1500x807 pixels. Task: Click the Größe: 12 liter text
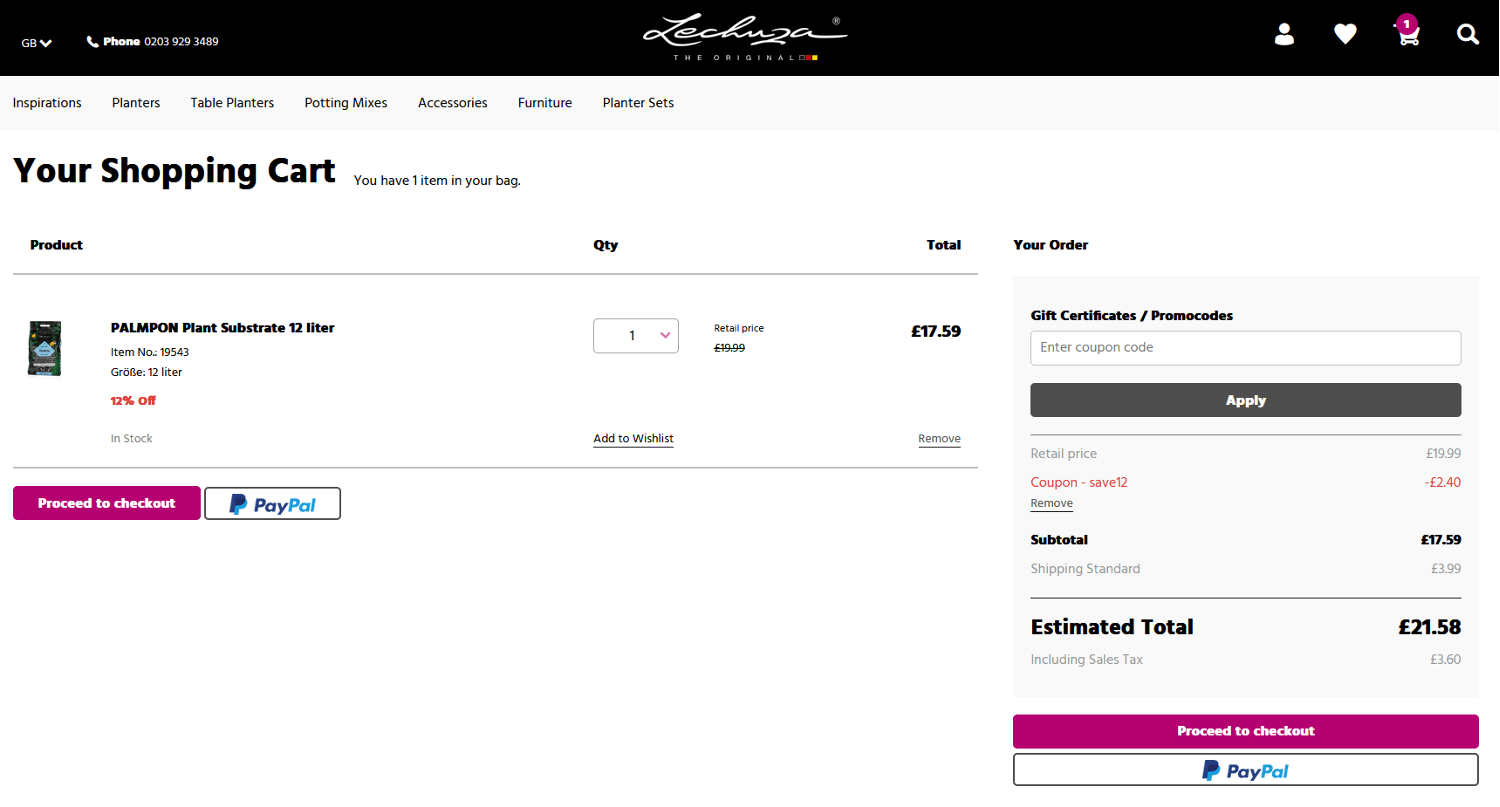pyautogui.click(x=146, y=372)
